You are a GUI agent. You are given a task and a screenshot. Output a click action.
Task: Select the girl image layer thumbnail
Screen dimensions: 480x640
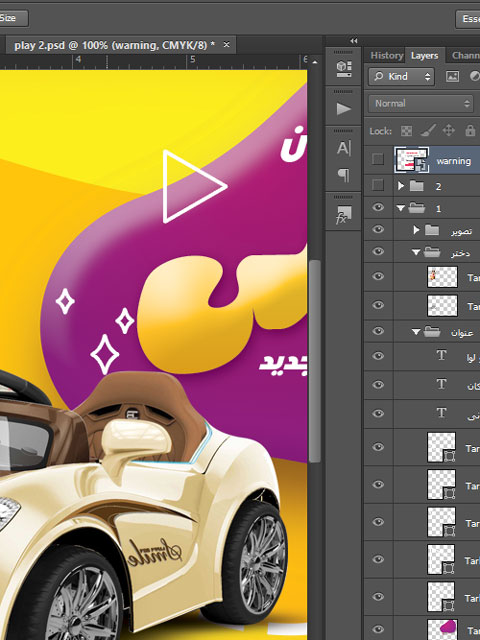click(442, 277)
